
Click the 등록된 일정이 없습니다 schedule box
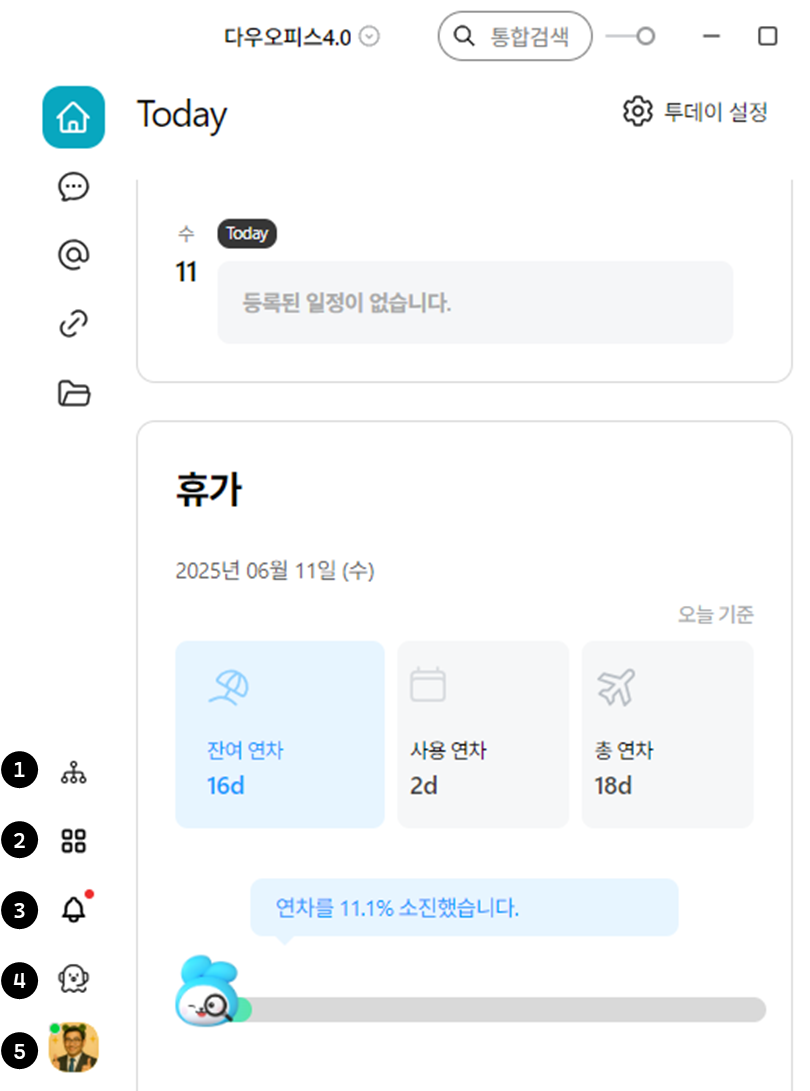(475, 303)
